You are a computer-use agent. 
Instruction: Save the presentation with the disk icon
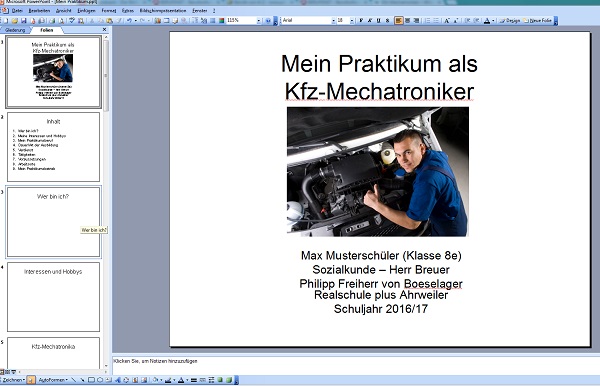point(23,21)
